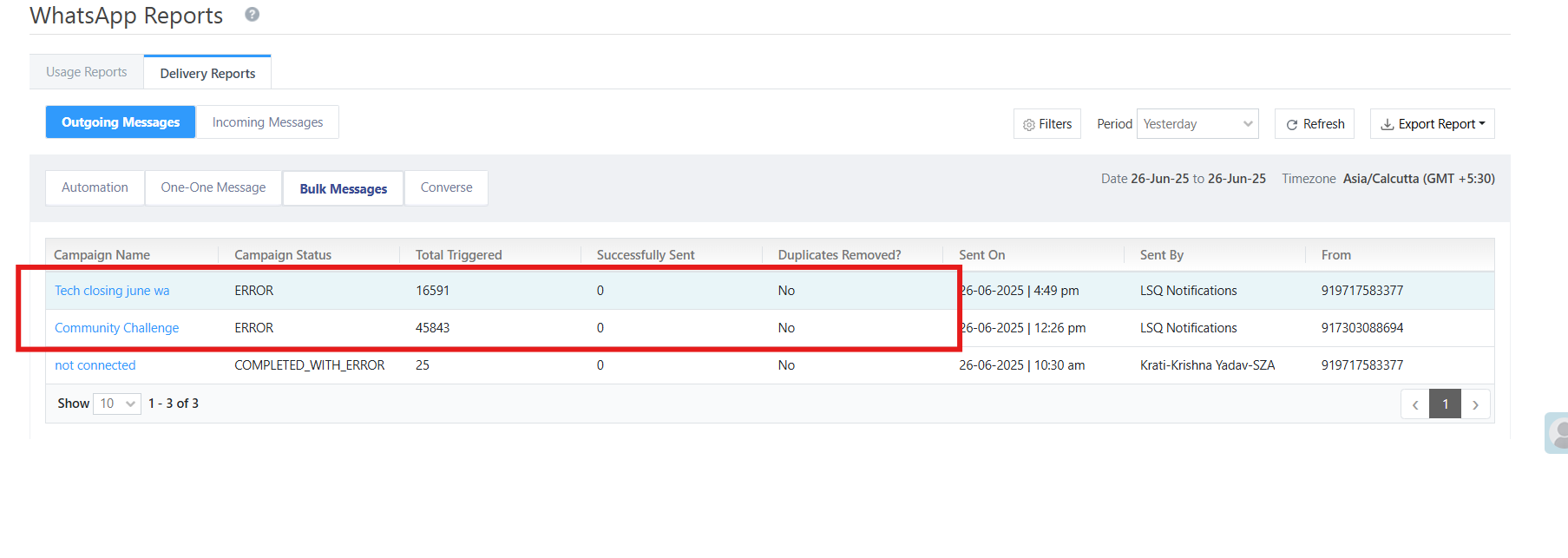Open the not connected campaign link
Screen dimensions: 1568x558
[95, 365]
